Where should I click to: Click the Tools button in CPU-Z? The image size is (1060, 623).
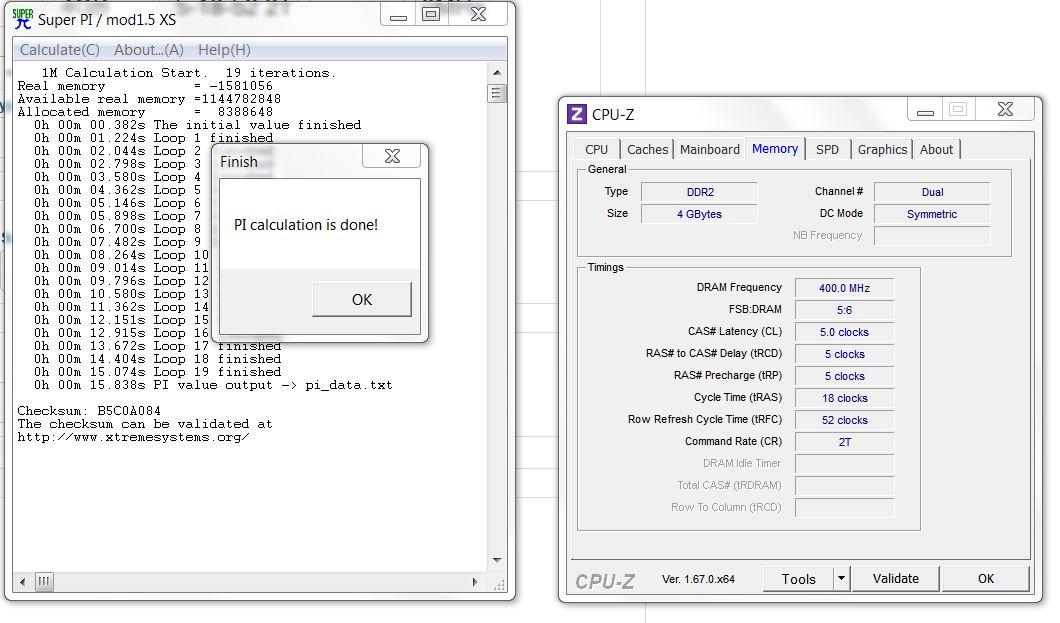[x=798, y=579]
